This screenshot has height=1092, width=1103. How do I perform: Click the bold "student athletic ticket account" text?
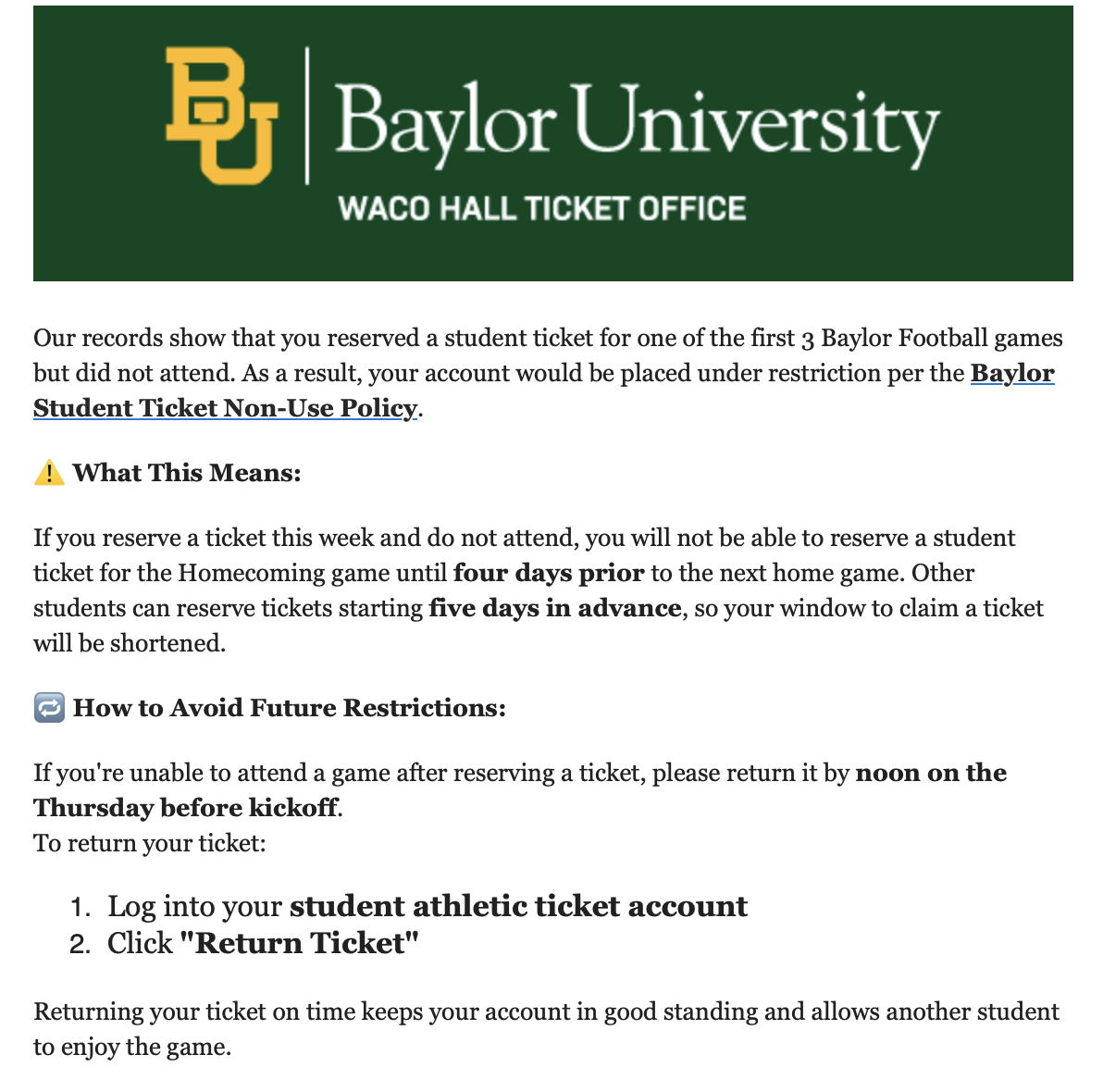[x=518, y=906]
